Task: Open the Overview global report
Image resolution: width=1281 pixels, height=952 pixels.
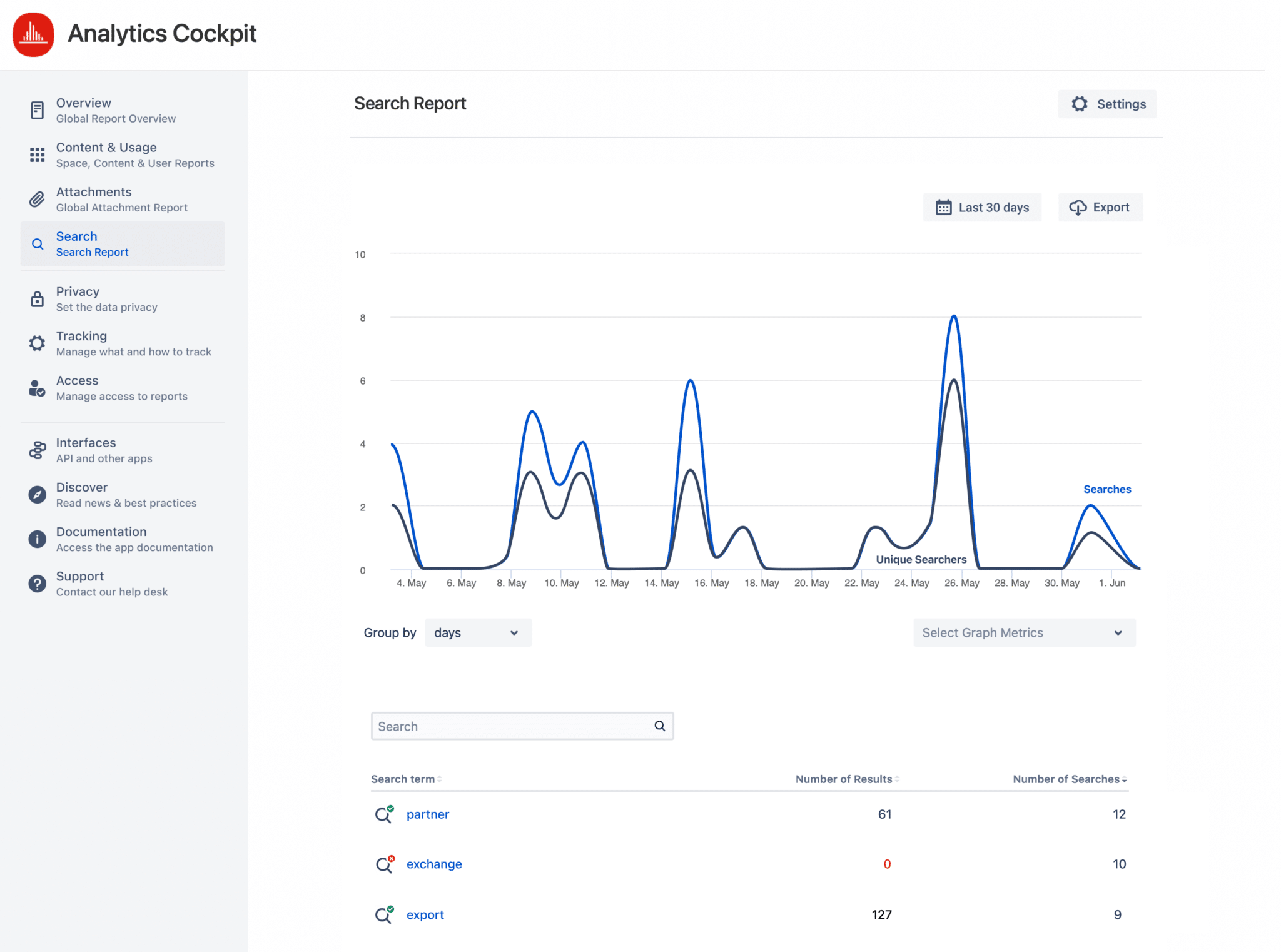Action: [37, 110]
